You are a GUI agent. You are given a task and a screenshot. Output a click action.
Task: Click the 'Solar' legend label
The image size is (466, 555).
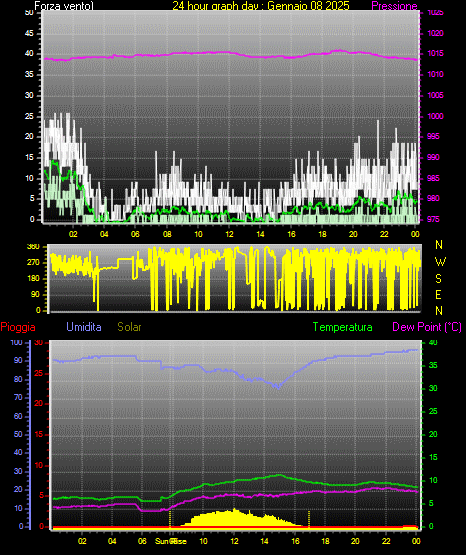(x=129, y=327)
